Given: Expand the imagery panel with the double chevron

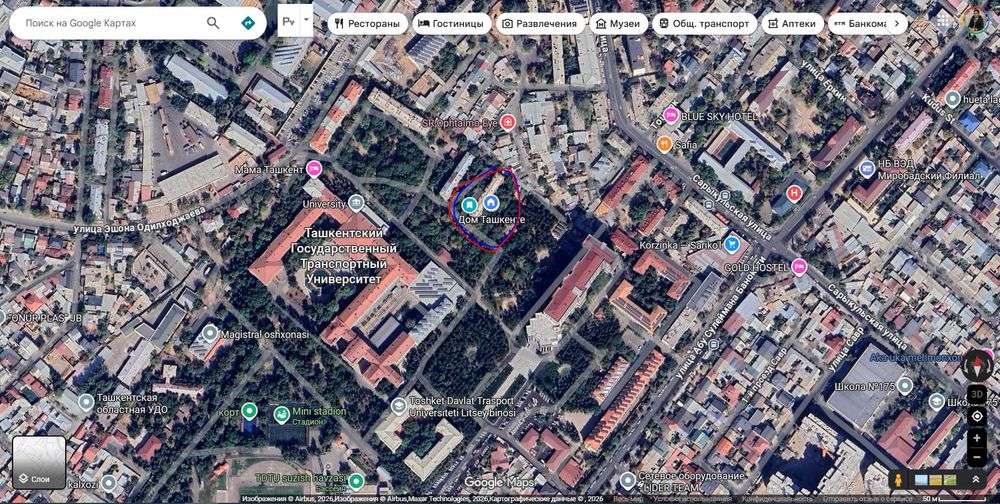Looking at the screenshot, I should pos(975,480).
